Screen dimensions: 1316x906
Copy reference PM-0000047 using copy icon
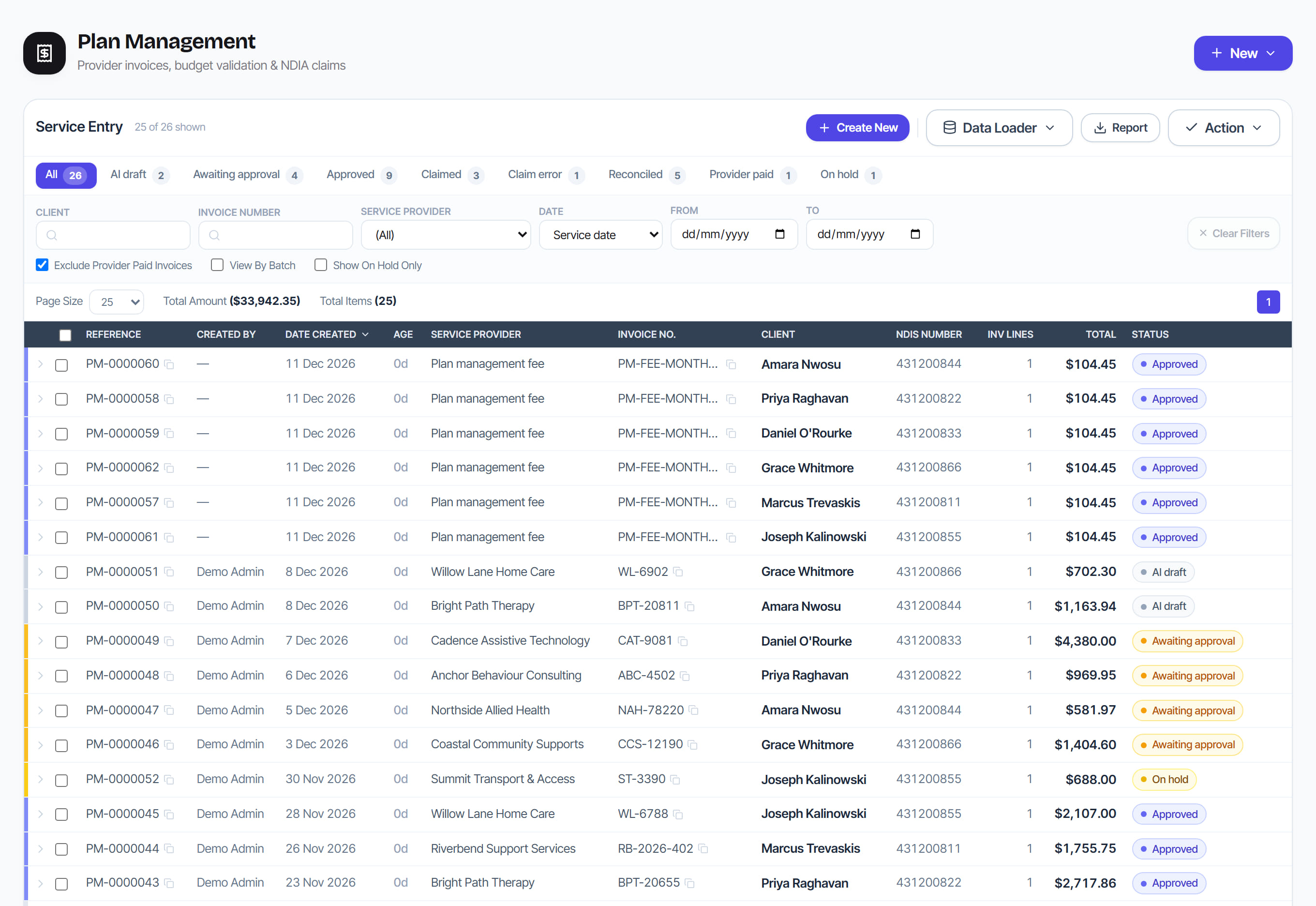pos(168,710)
